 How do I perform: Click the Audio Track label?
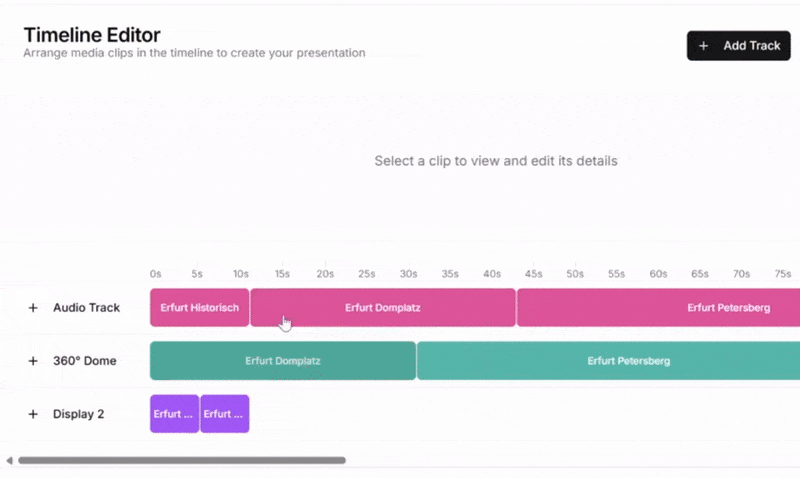pos(86,308)
